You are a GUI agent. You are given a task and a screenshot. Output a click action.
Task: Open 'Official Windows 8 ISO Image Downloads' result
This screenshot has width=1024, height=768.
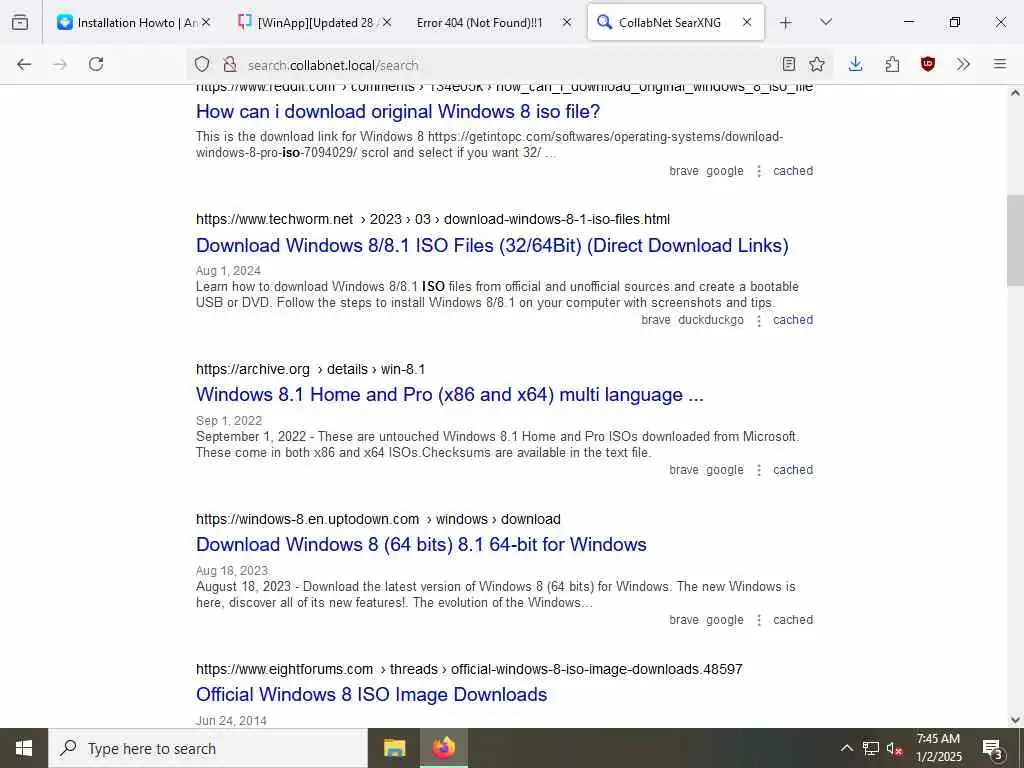[372, 694]
